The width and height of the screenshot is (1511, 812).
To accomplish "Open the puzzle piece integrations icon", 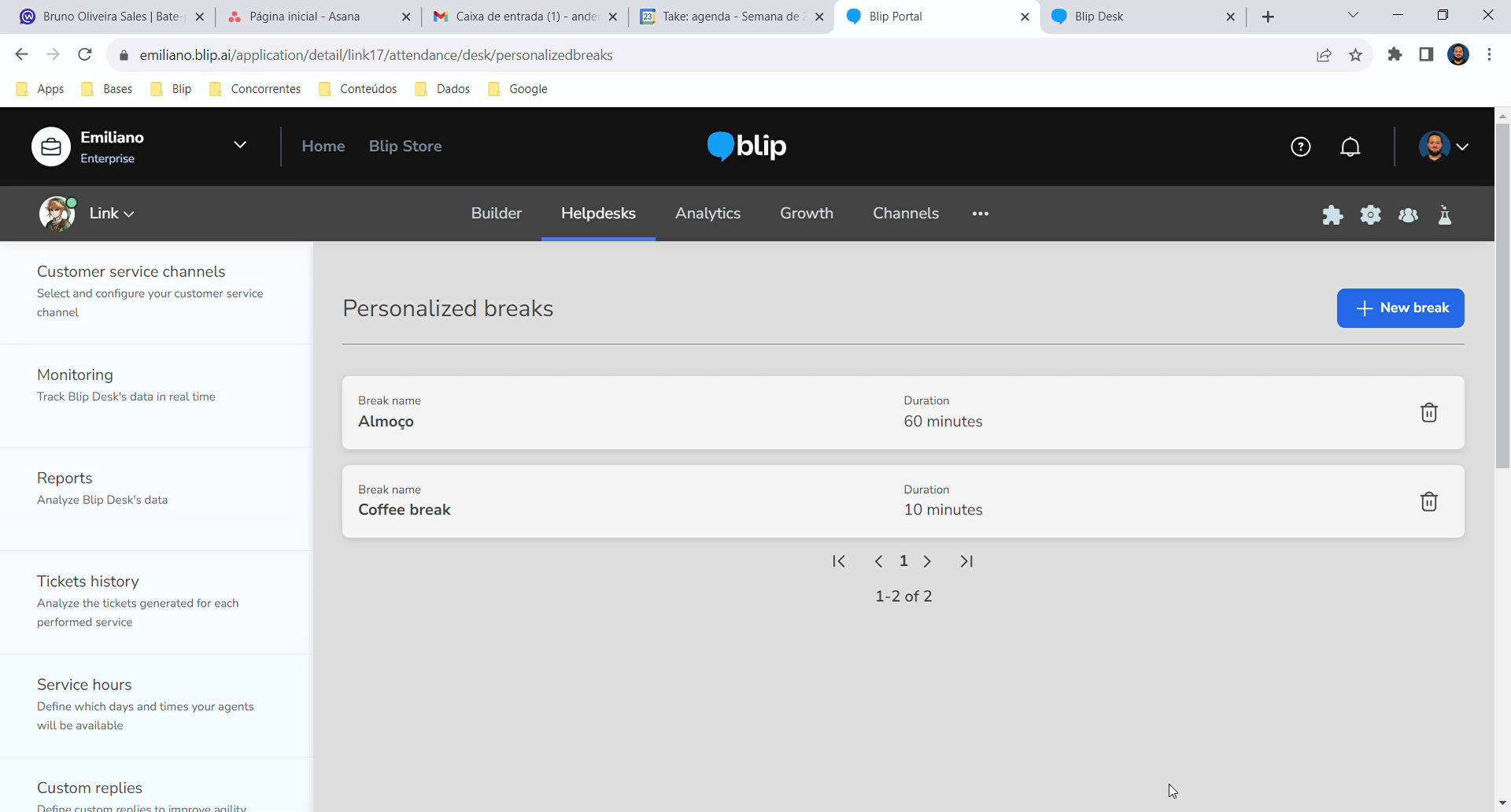I will click(1332, 215).
